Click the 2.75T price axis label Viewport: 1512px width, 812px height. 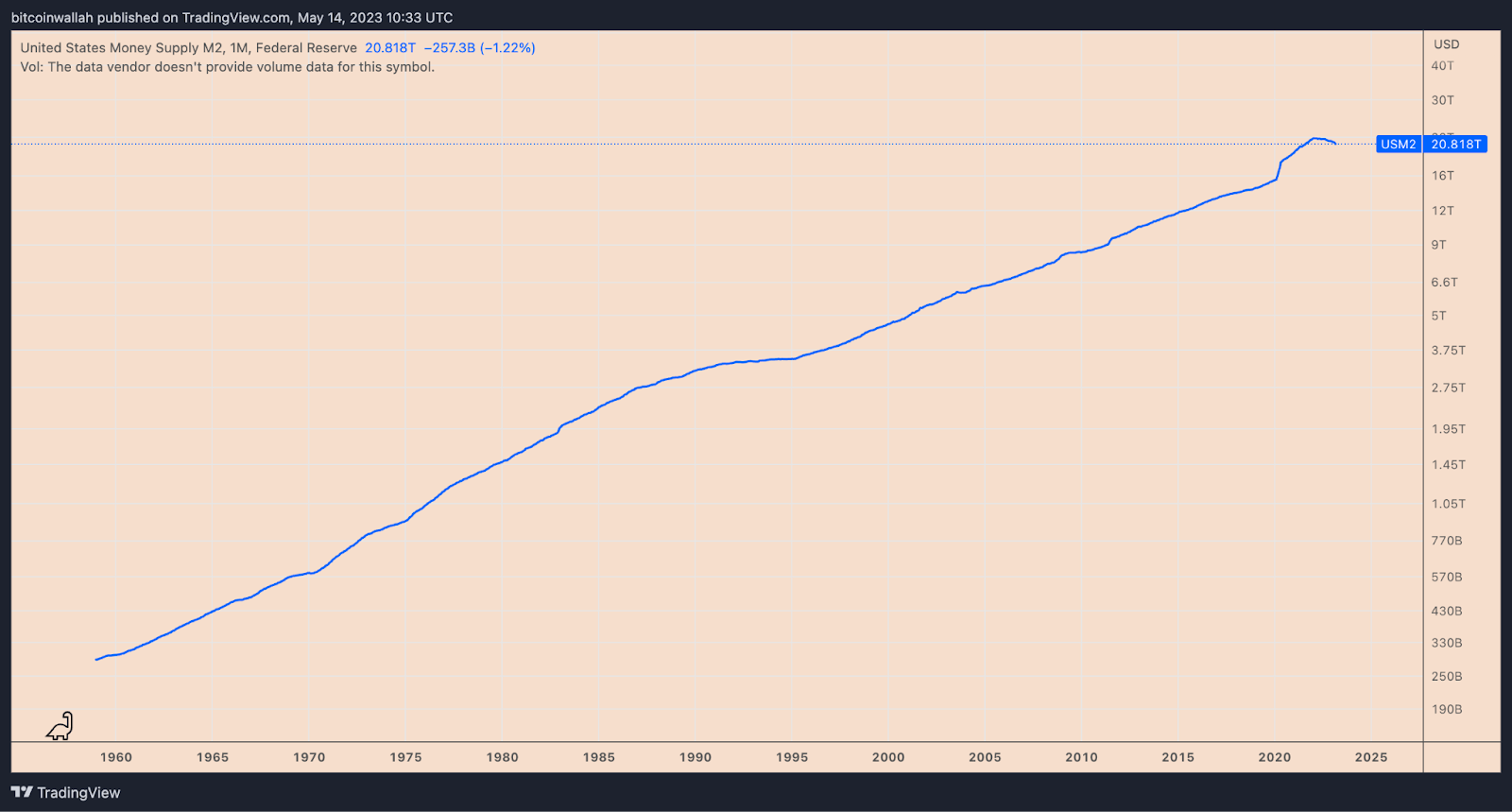[1448, 389]
